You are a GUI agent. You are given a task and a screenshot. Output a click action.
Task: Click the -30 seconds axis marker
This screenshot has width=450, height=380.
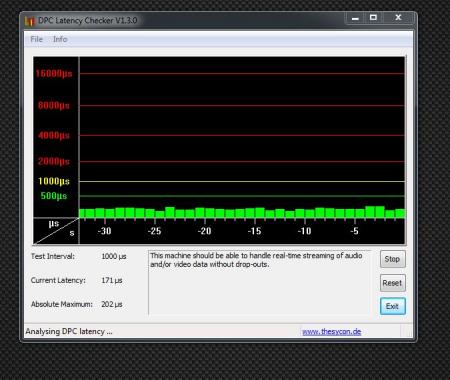(x=104, y=231)
